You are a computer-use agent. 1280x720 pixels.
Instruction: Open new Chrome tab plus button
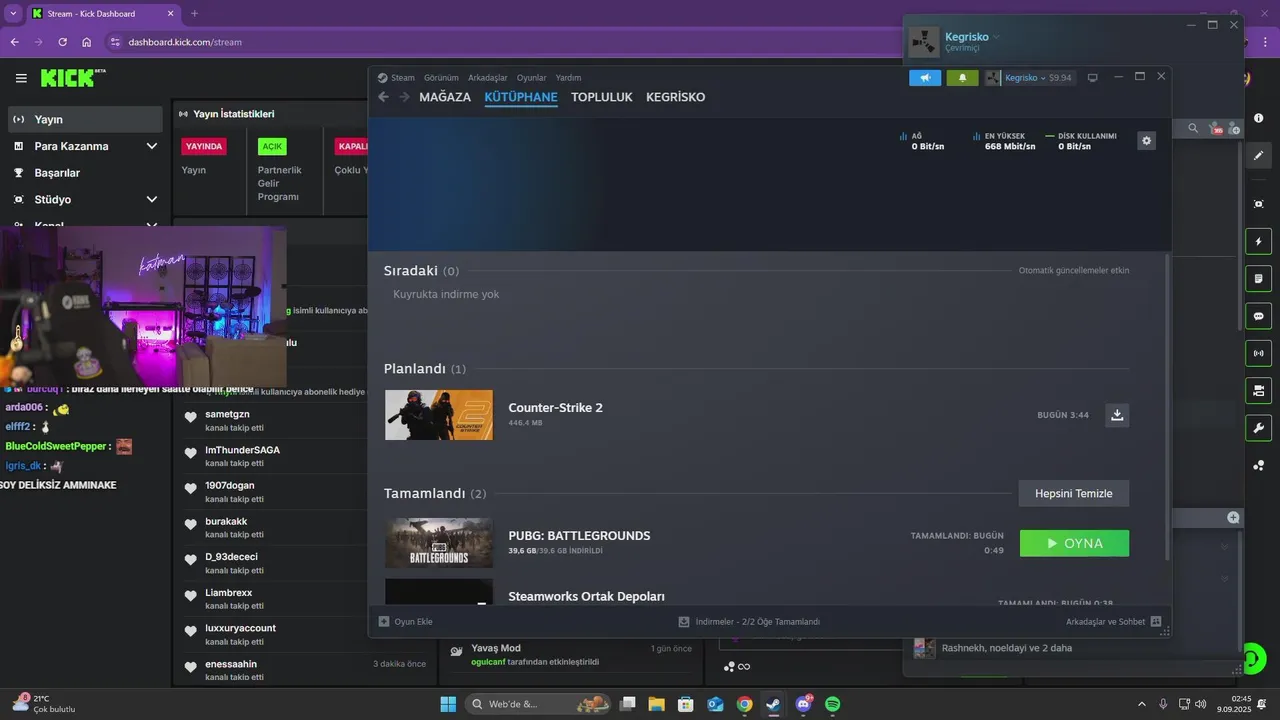[194, 13]
